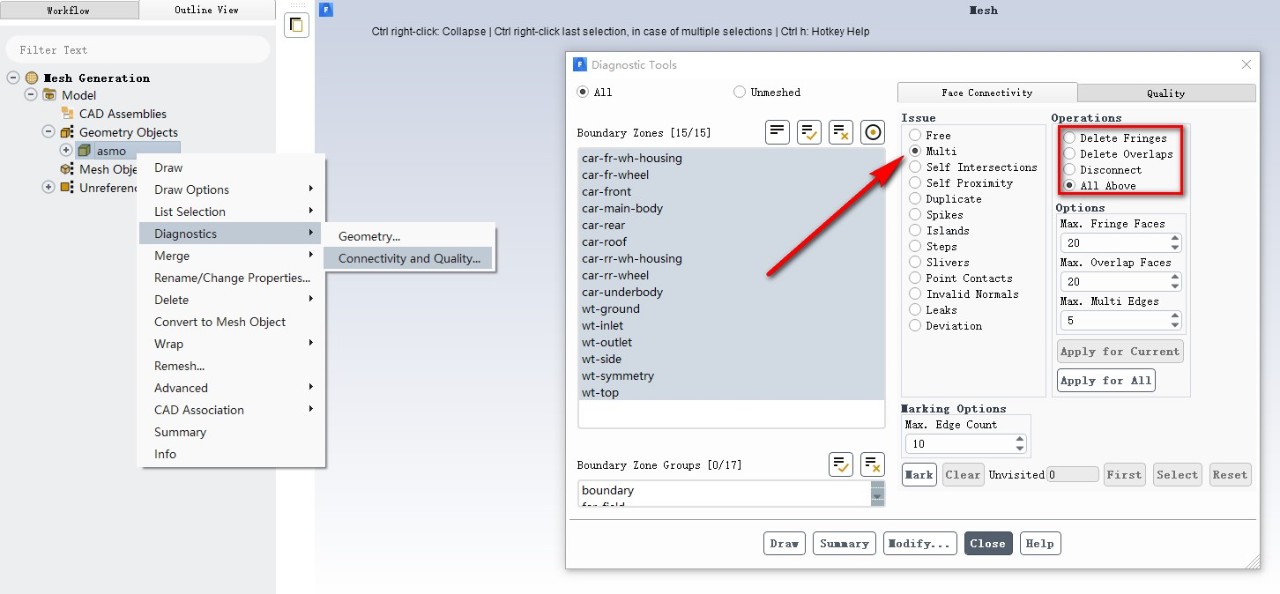Choose Self Intersections issue option
This screenshot has width=1280, height=594.
point(915,167)
